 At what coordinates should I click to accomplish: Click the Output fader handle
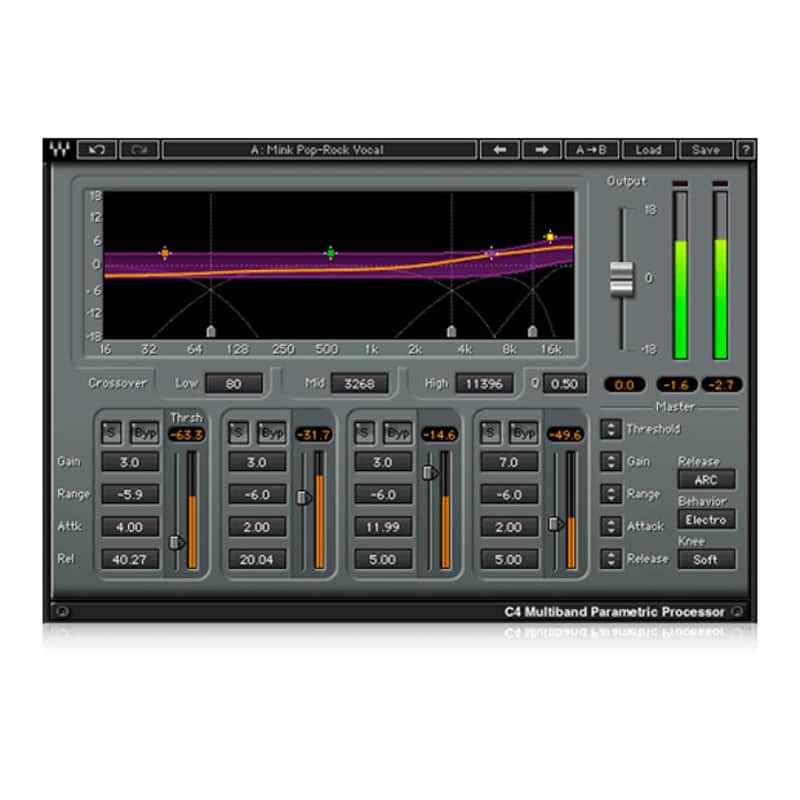point(621,279)
